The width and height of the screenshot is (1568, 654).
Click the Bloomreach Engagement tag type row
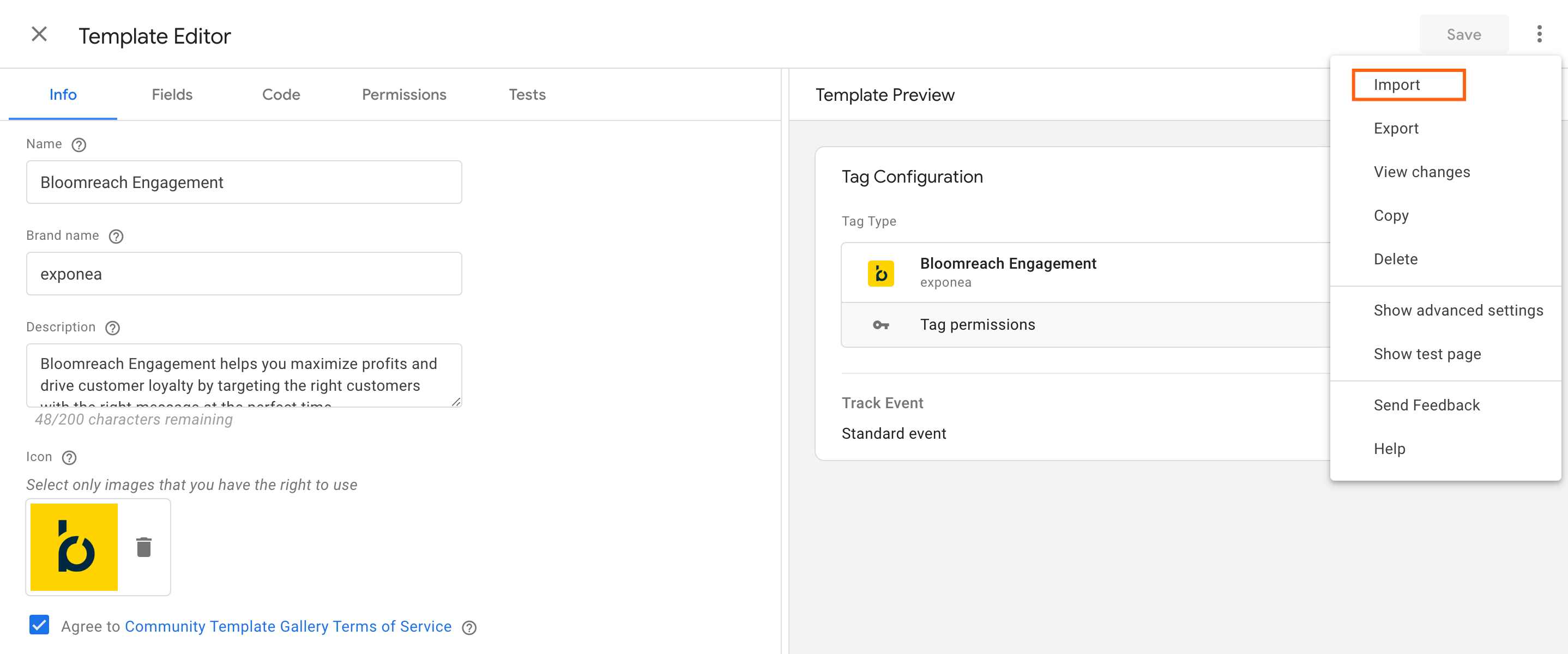coord(1085,273)
